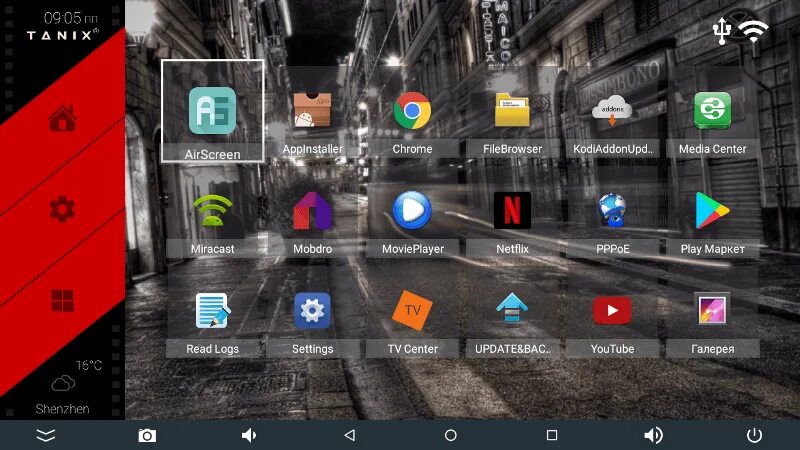Take a screenshot with camera icon

click(147, 435)
